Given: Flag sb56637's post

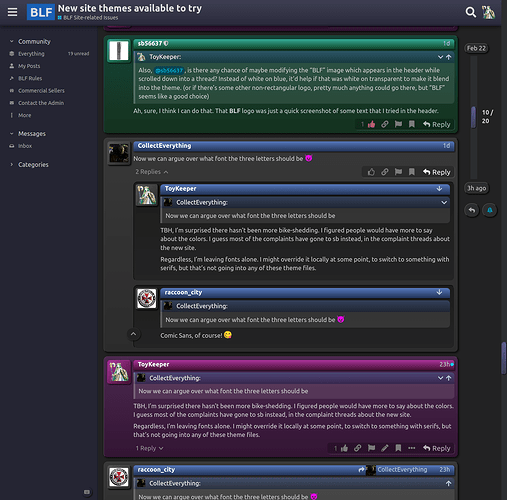Looking at the screenshot, I should 398,124.
